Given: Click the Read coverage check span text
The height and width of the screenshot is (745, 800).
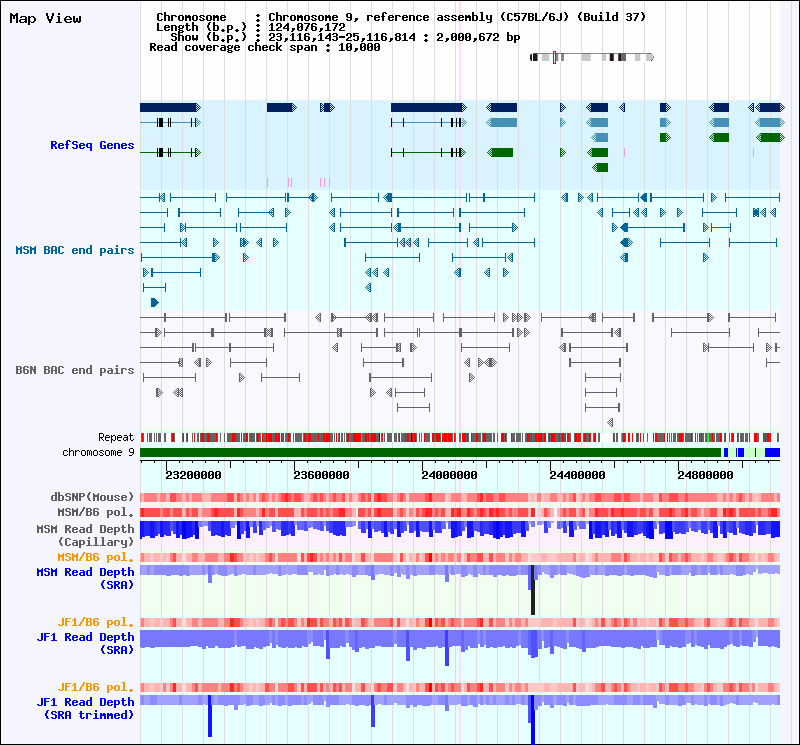Looking at the screenshot, I should 265,47.
